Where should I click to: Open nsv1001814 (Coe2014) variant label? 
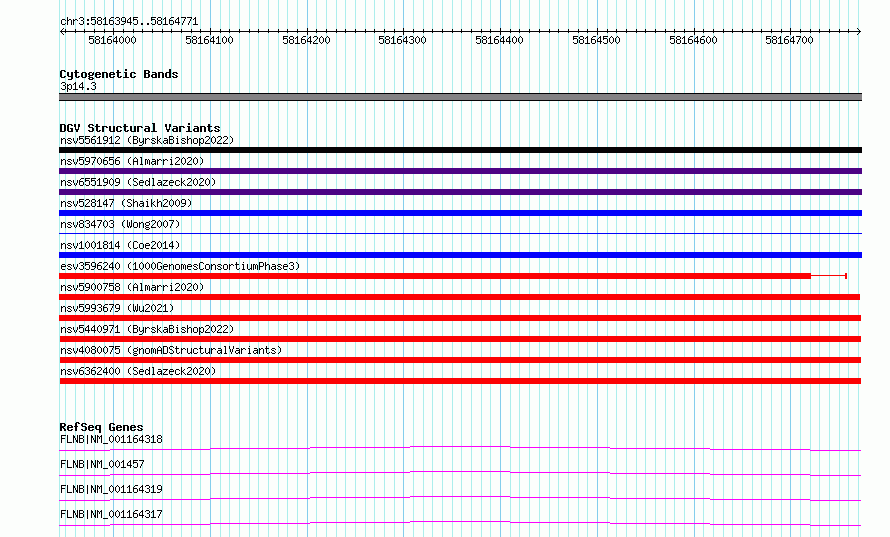pyautogui.click(x=120, y=245)
